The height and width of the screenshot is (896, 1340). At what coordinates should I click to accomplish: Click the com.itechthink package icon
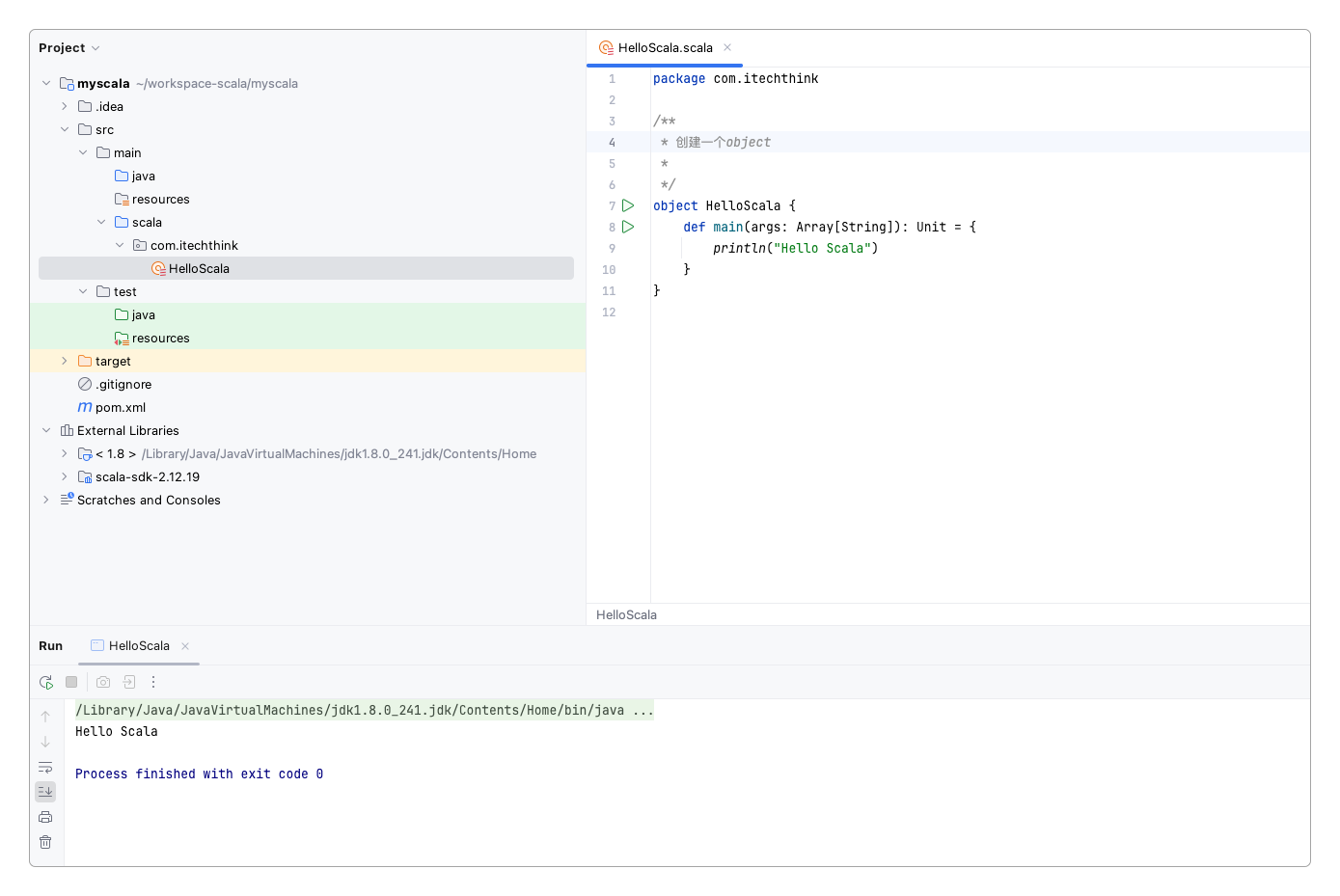pyautogui.click(x=140, y=245)
